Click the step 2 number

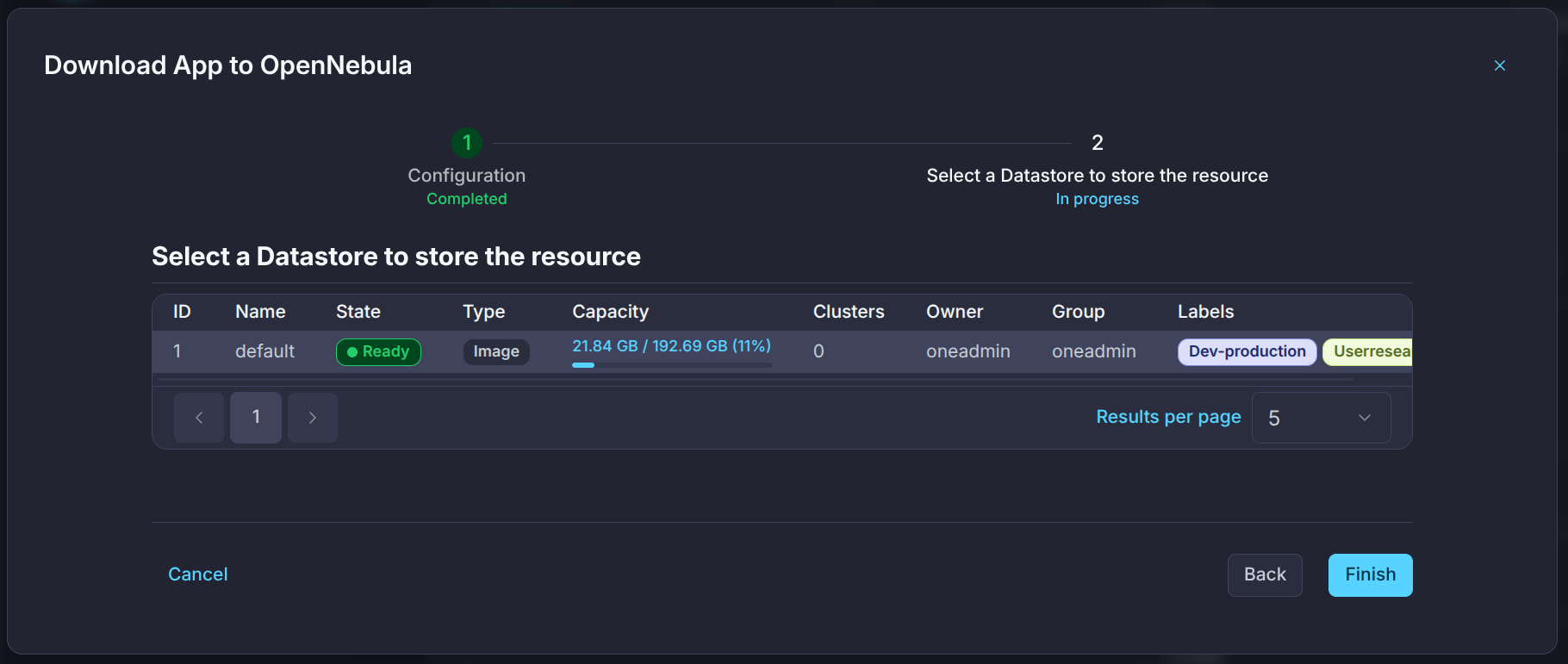1098,143
